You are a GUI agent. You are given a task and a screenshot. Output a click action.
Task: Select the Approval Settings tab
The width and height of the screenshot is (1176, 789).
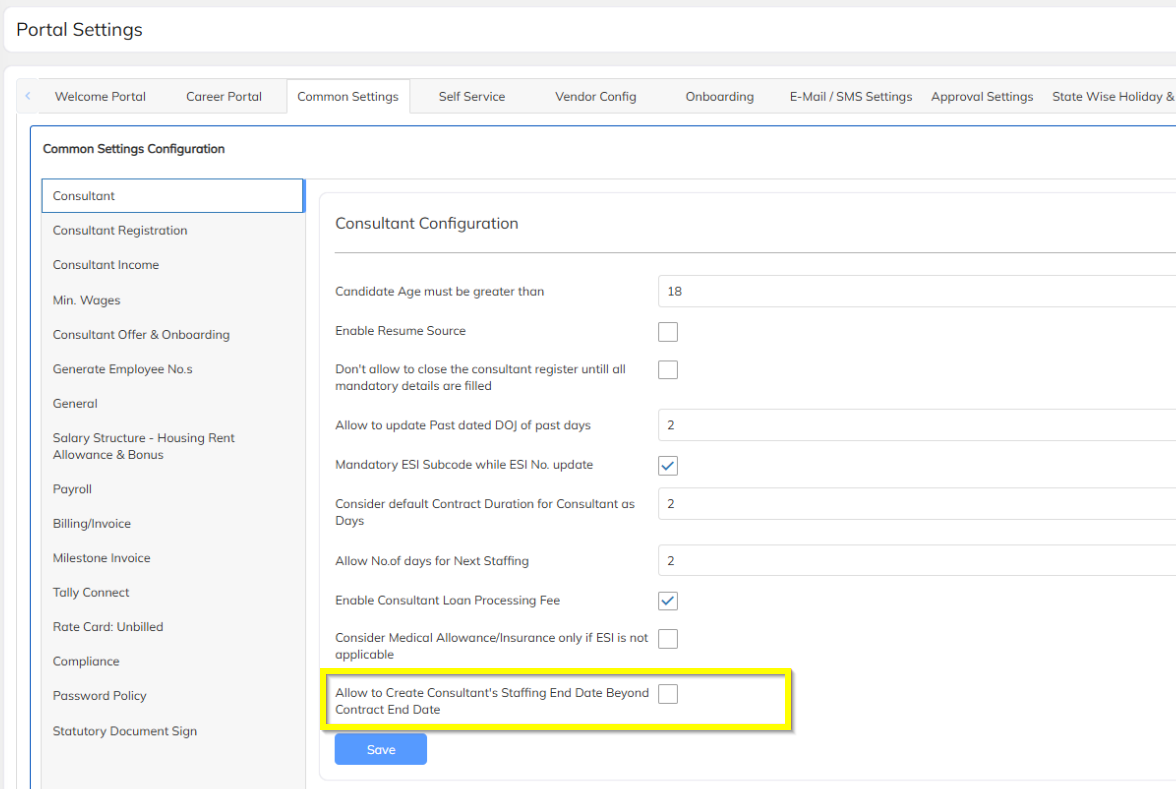(982, 97)
